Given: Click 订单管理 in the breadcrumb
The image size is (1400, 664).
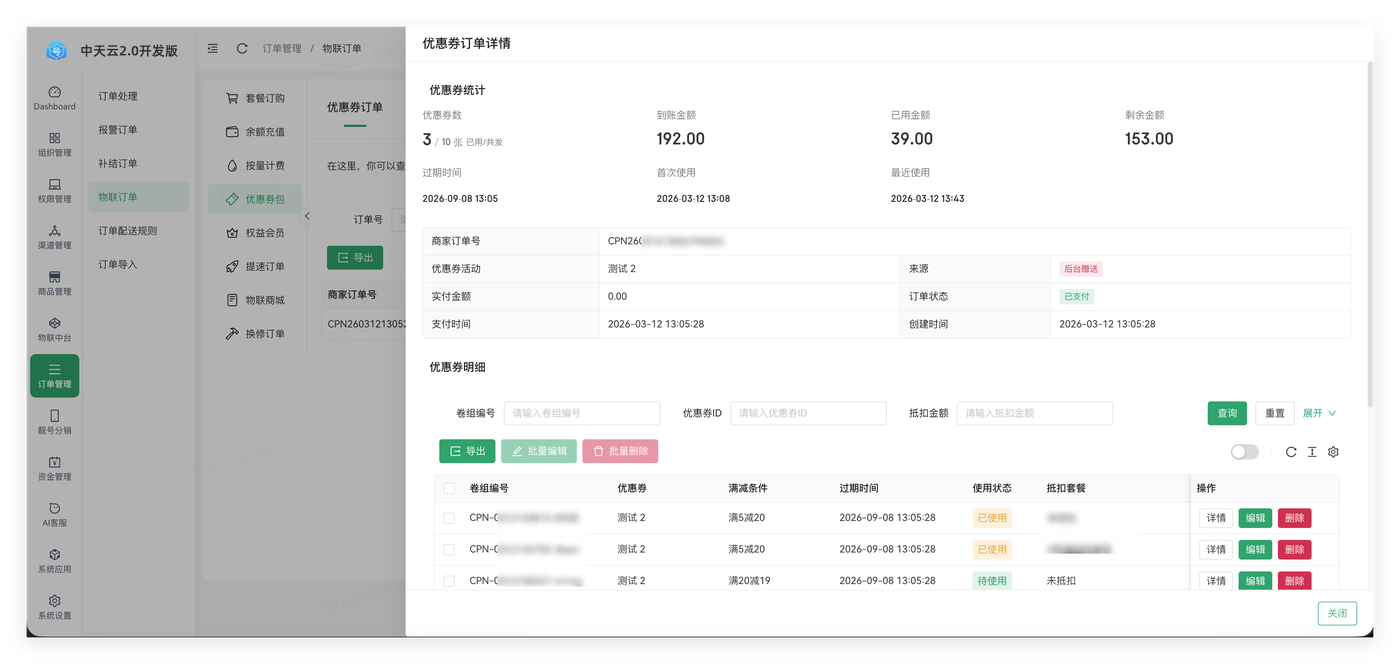Looking at the screenshot, I should (282, 48).
